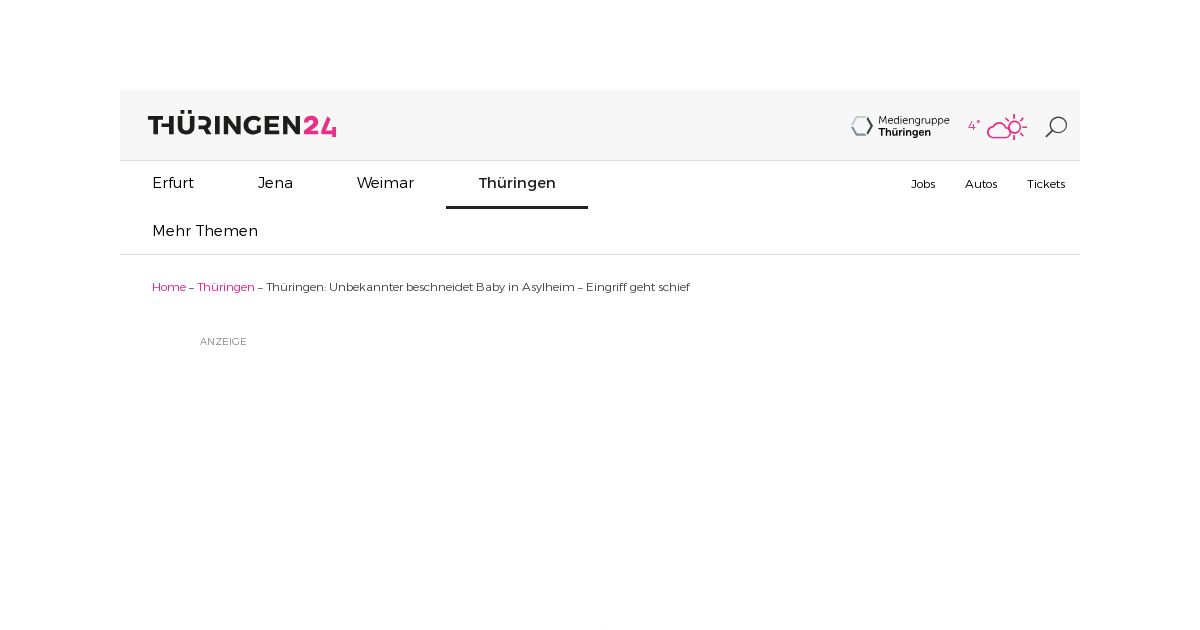Select the active Thüringen nav tab
1200x630 pixels.
pos(517,183)
